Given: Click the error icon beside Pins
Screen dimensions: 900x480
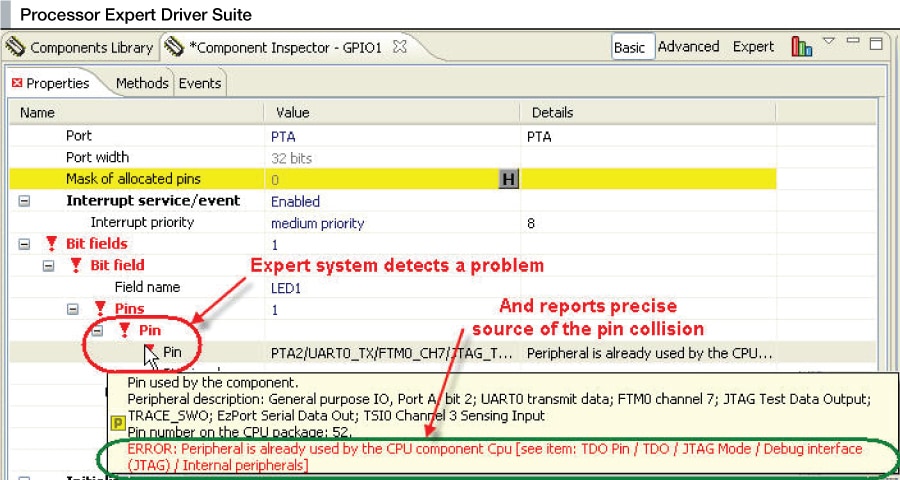Looking at the screenshot, I should 100,308.
